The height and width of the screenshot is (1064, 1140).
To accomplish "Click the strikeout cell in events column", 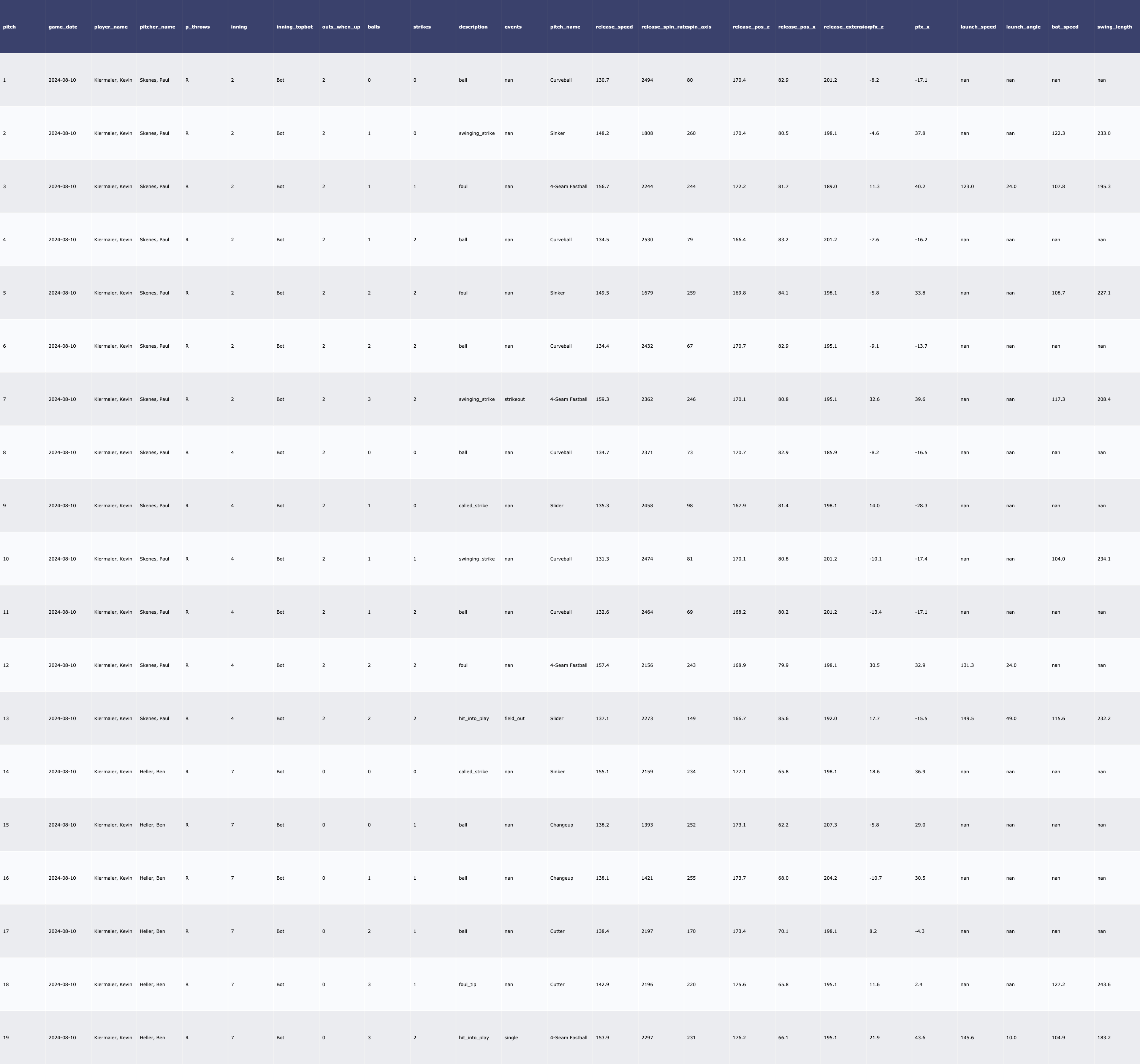I will [x=515, y=399].
